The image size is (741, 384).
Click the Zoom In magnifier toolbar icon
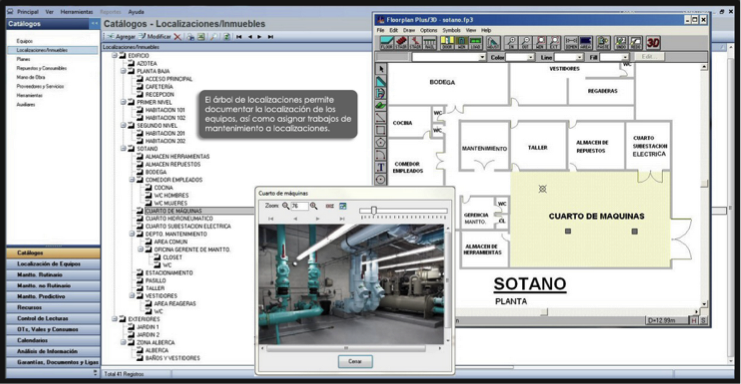511,43
